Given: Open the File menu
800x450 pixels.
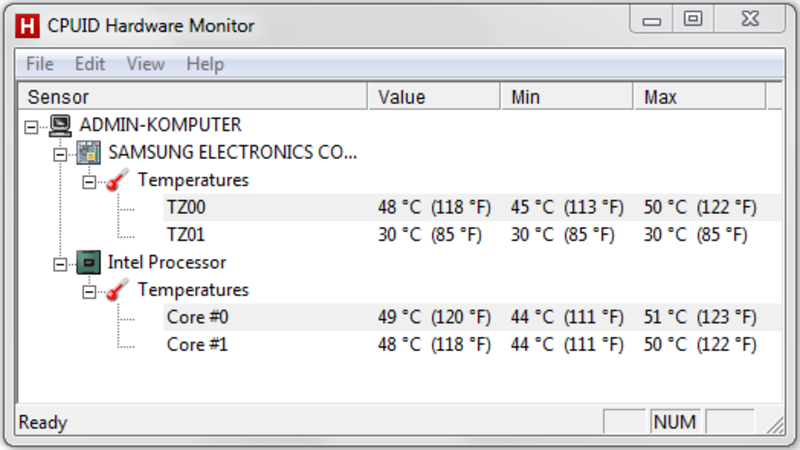Looking at the screenshot, I should pyautogui.click(x=40, y=64).
